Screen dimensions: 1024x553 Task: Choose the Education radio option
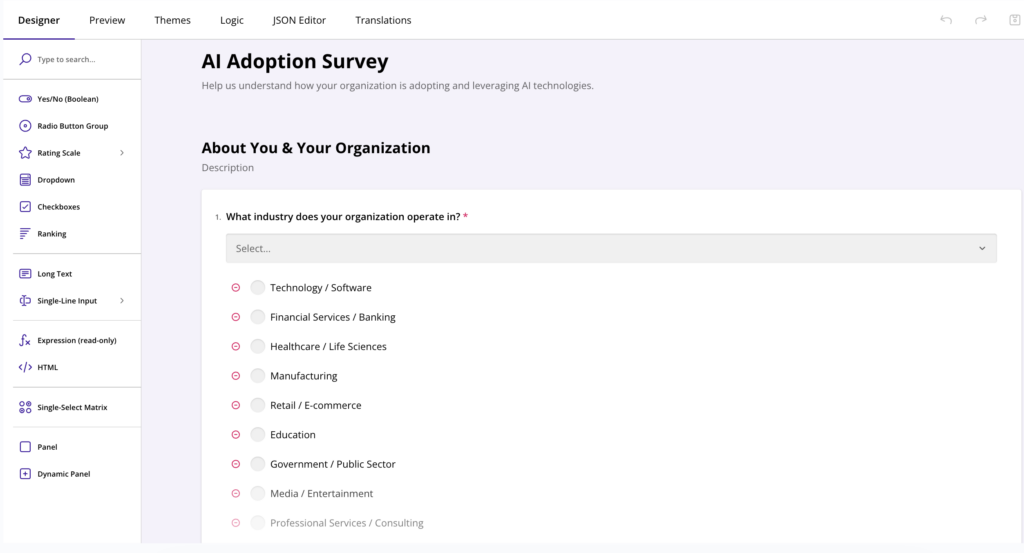coord(258,435)
